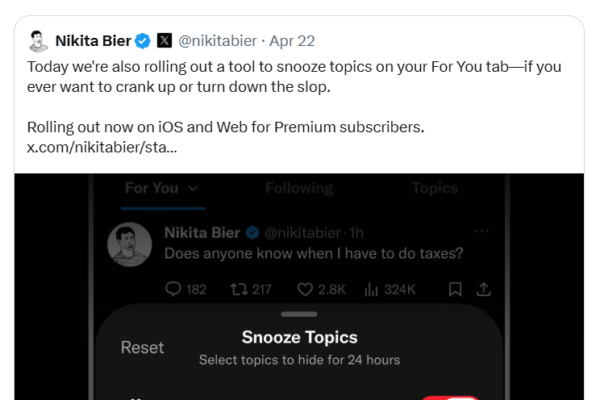The height and width of the screenshot is (400, 600).
Task: Switch to the Topics tab
Action: pos(435,188)
